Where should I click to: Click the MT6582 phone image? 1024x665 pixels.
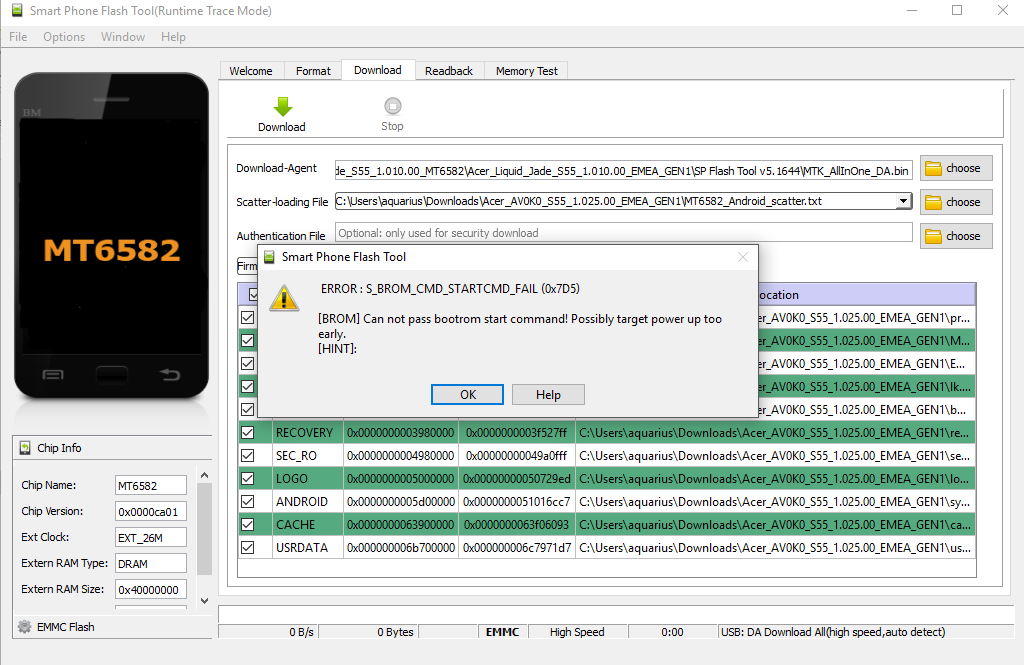tap(112, 236)
